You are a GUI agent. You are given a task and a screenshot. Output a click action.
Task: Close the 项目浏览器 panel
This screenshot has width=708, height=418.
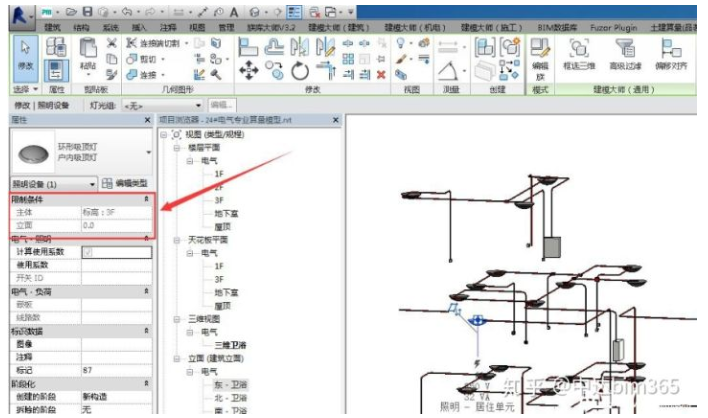[x=335, y=120]
